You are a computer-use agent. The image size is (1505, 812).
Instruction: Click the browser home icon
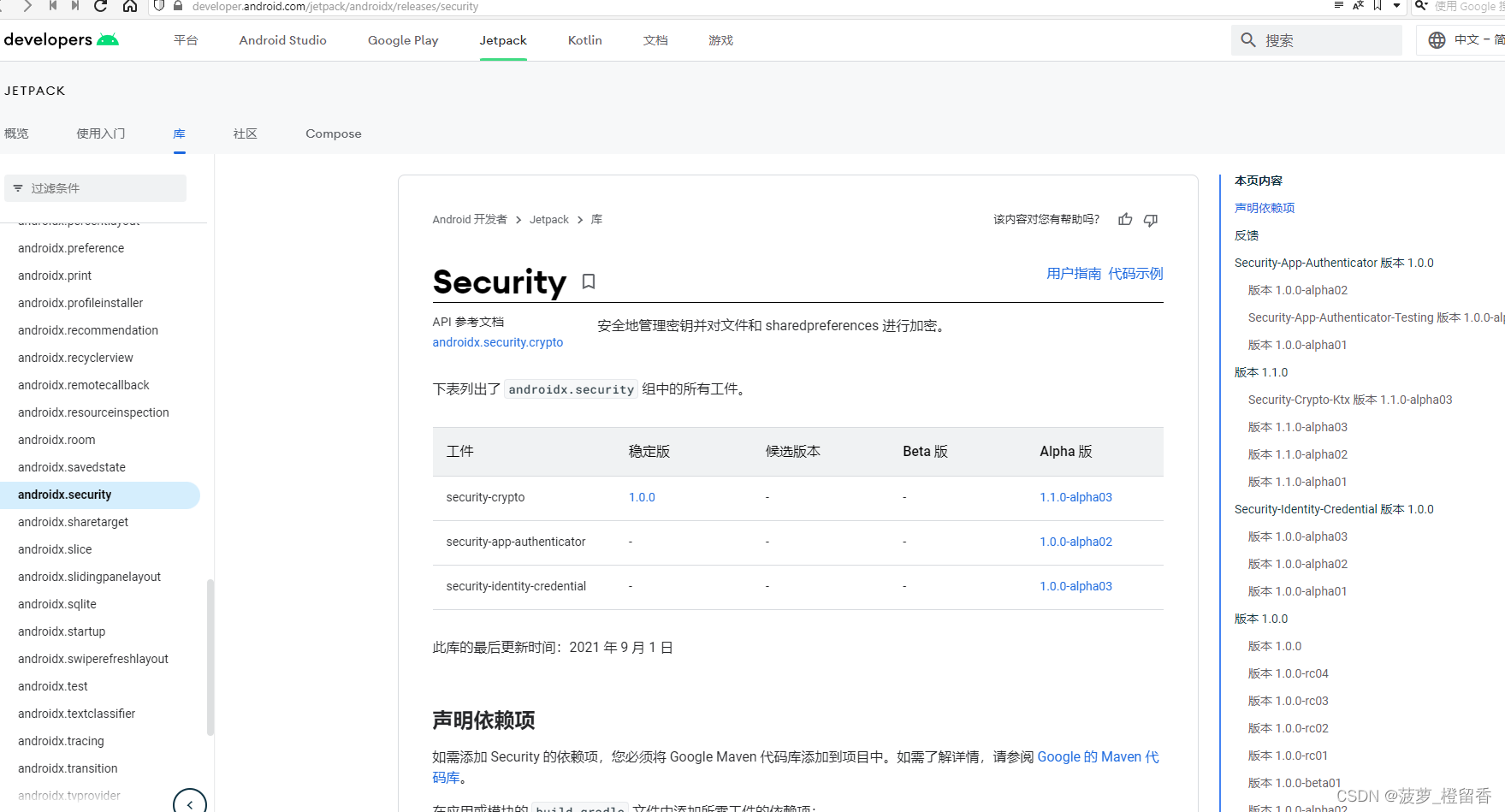[x=130, y=6]
